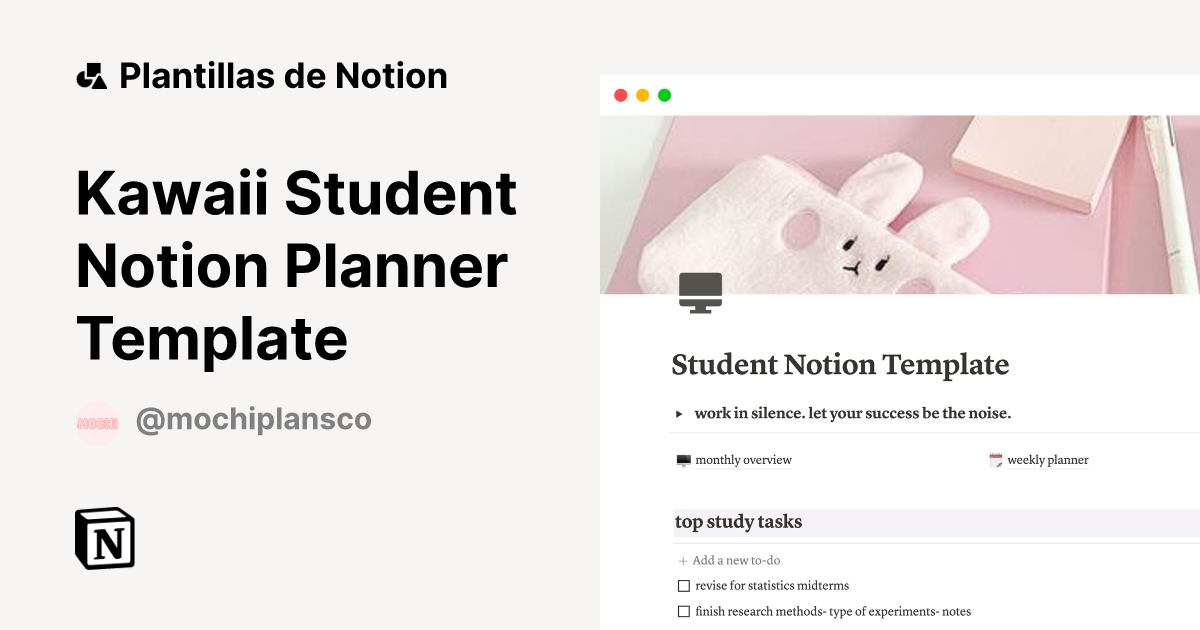Image resolution: width=1200 pixels, height=630 pixels.
Task: Click the monitor emoji beside monthly overview
Action: [x=682, y=459]
